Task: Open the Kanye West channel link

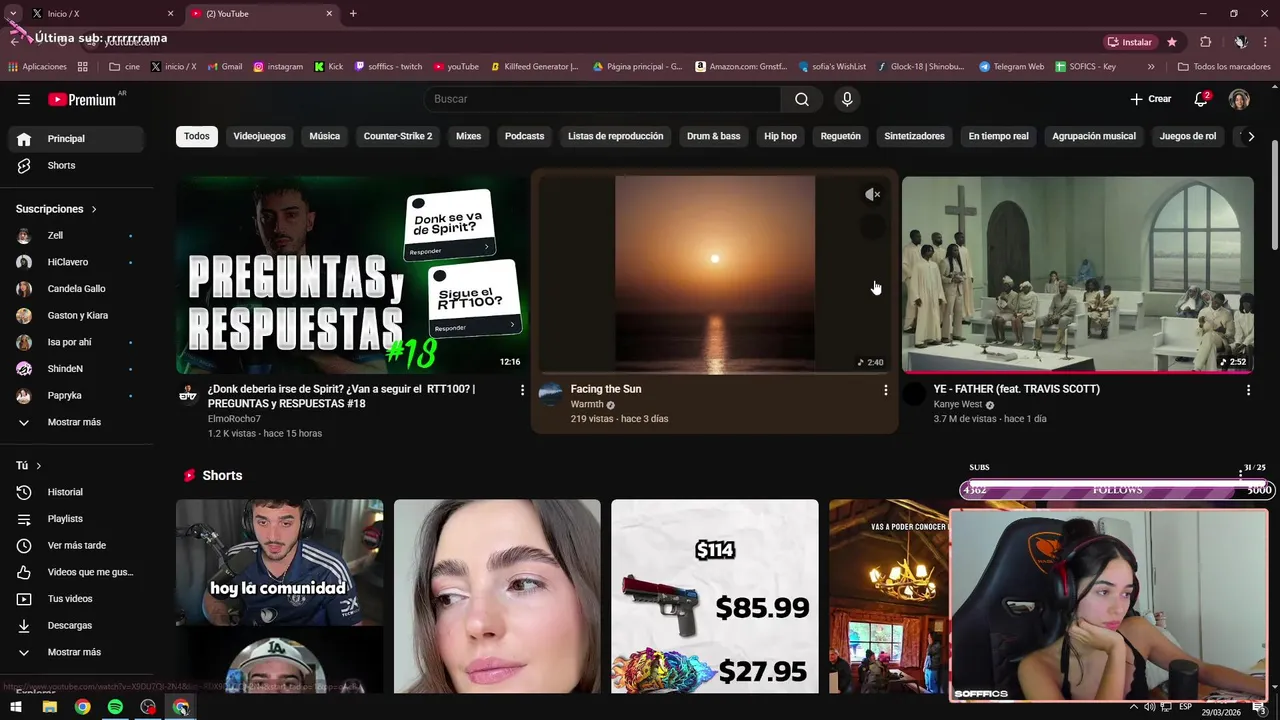Action: tap(958, 405)
